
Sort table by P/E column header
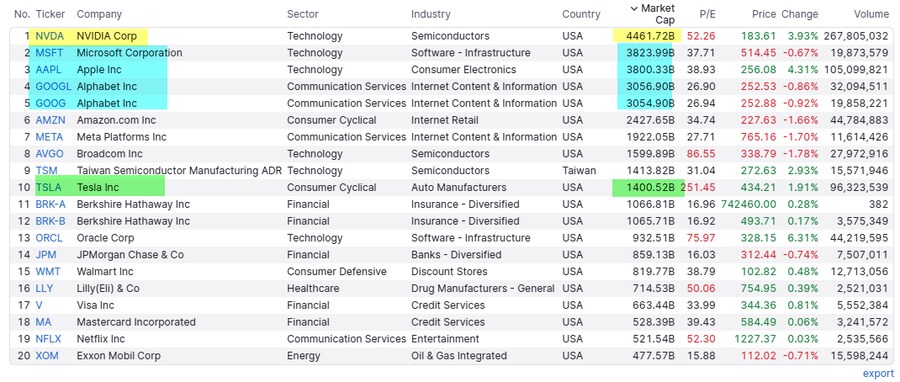tap(707, 14)
